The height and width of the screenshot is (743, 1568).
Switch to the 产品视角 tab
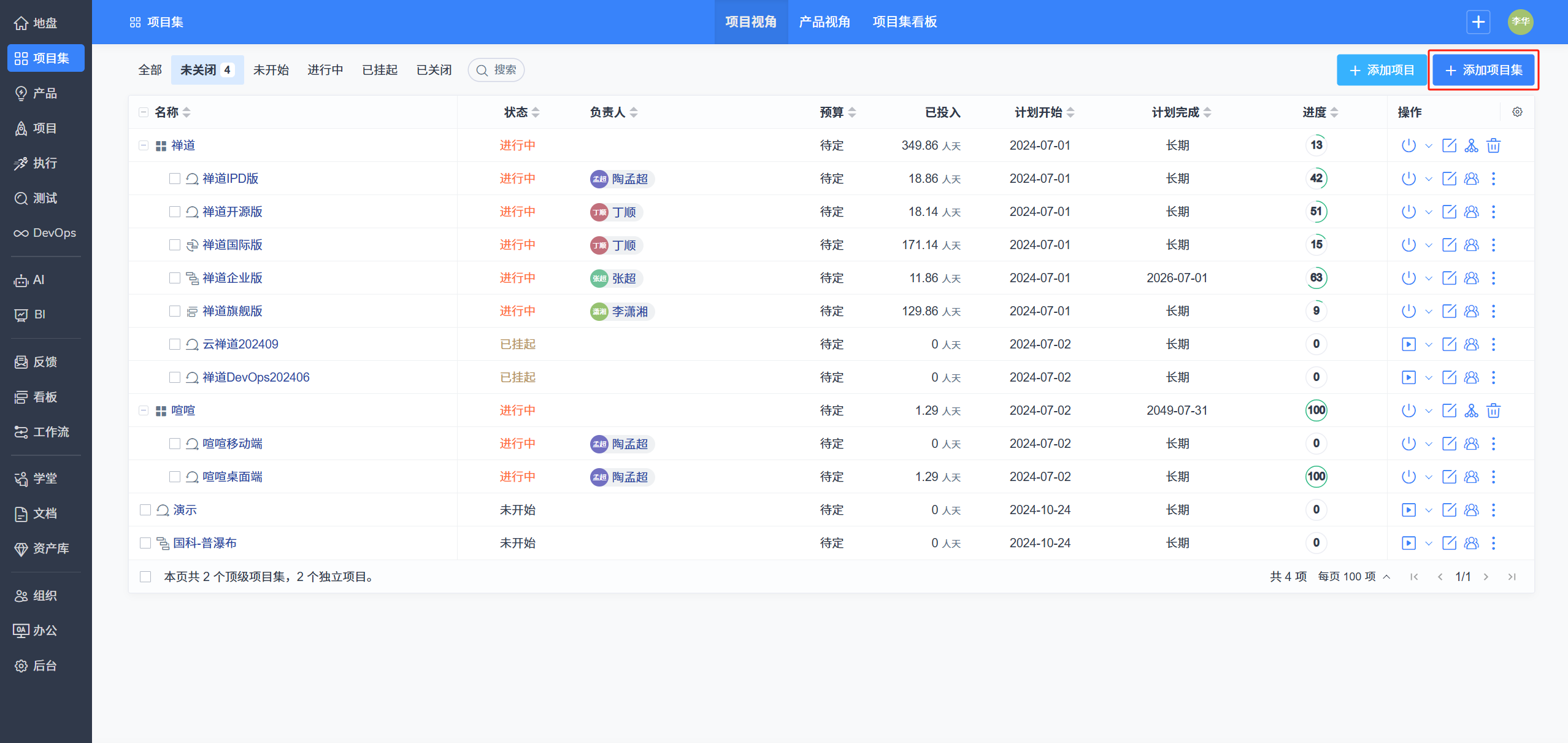point(824,22)
